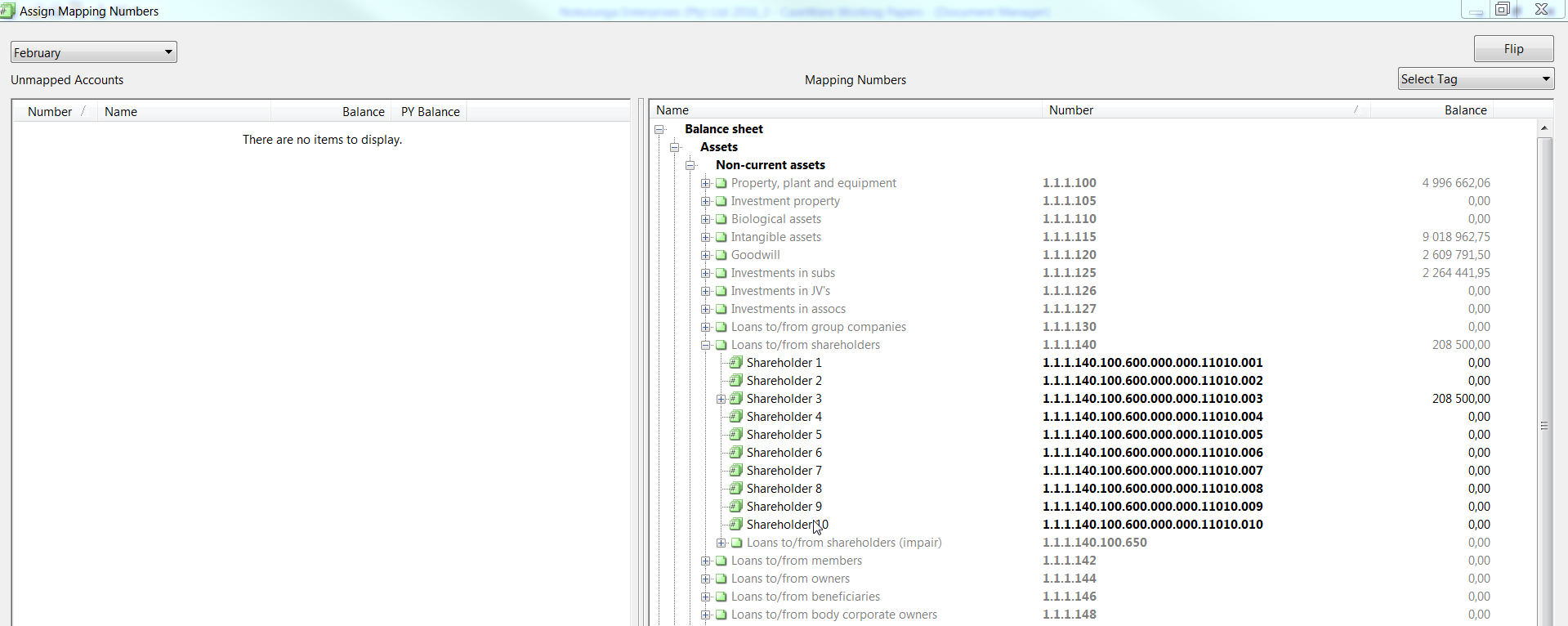Image resolution: width=1568 pixels, height=626 pixels.
Task: Click the Shareholder 9 mapping icon
Action: coord(736,507)
